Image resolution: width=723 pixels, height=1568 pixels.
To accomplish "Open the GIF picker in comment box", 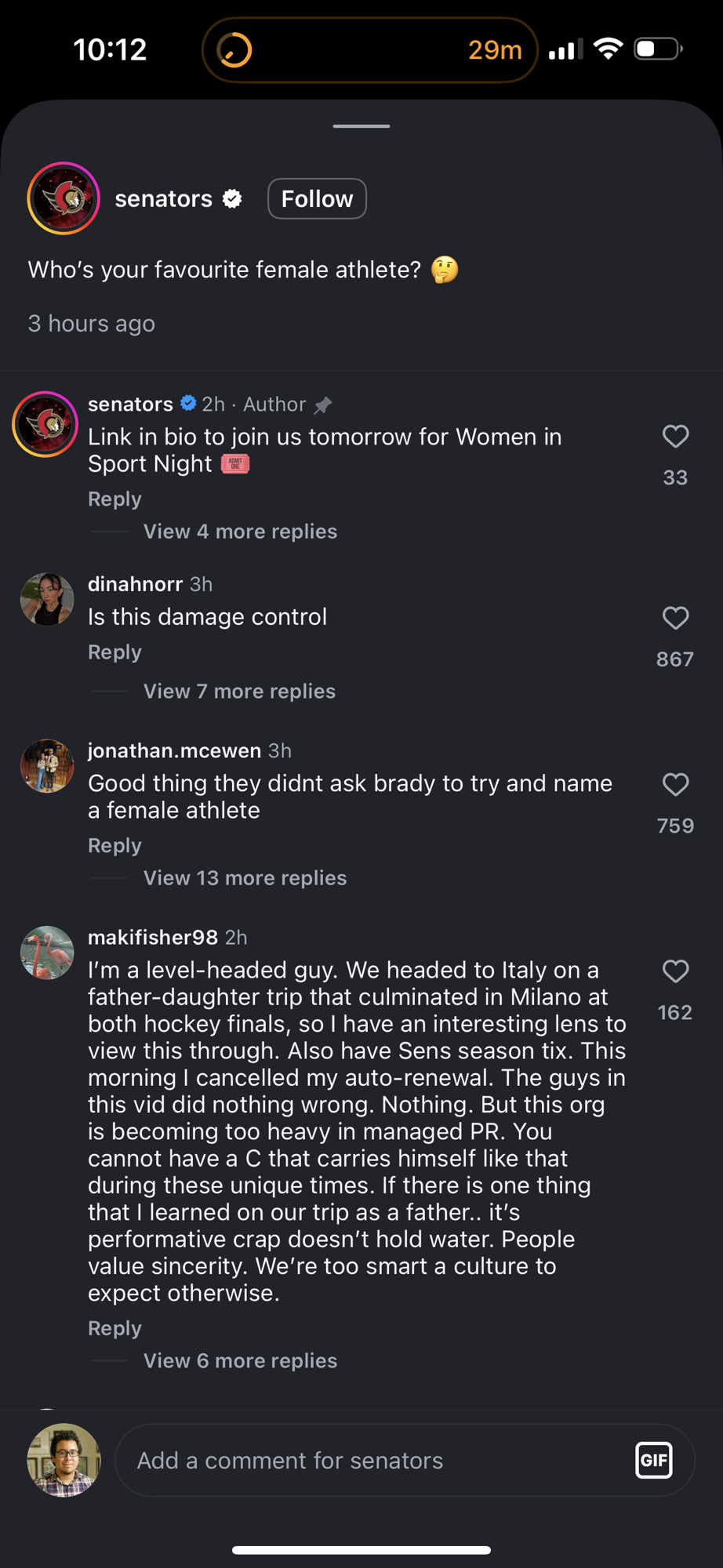I will pos(653,1460).
